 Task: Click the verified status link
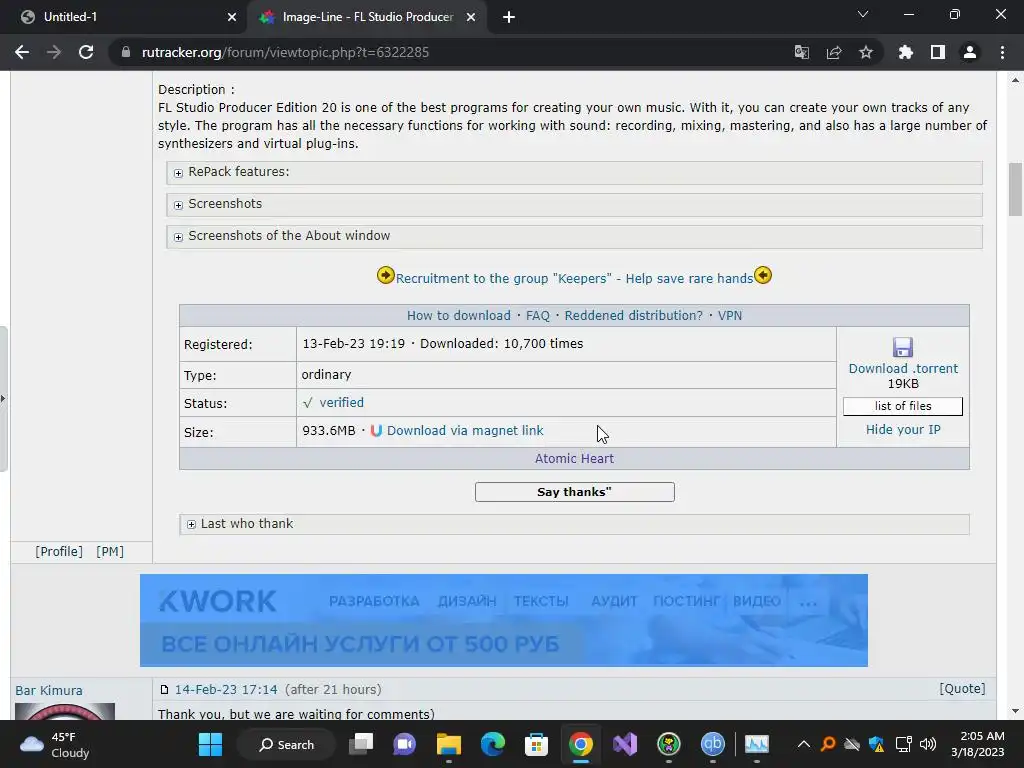coord(342,402)
